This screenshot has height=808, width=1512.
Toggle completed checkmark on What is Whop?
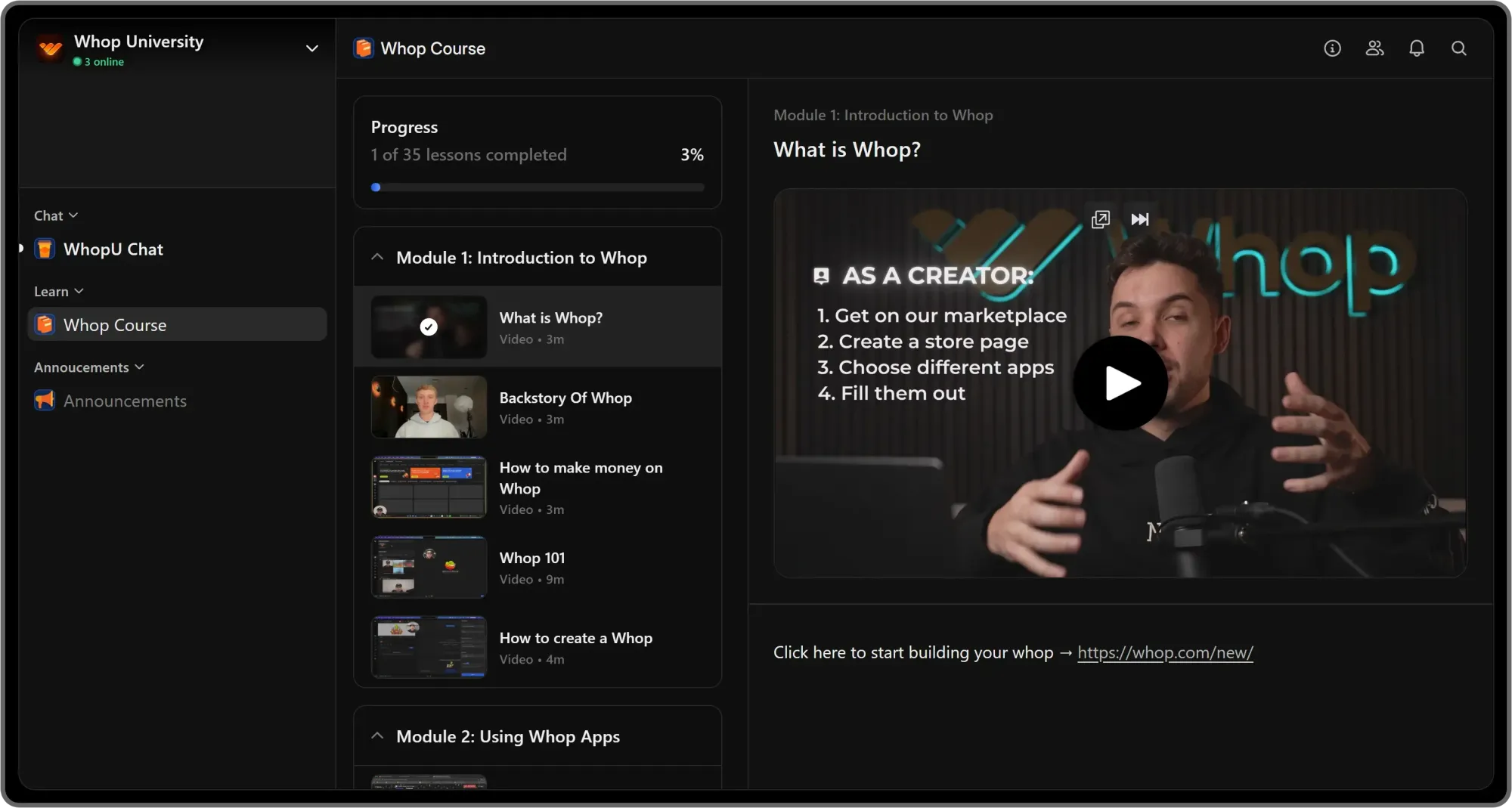click(429, 327)
